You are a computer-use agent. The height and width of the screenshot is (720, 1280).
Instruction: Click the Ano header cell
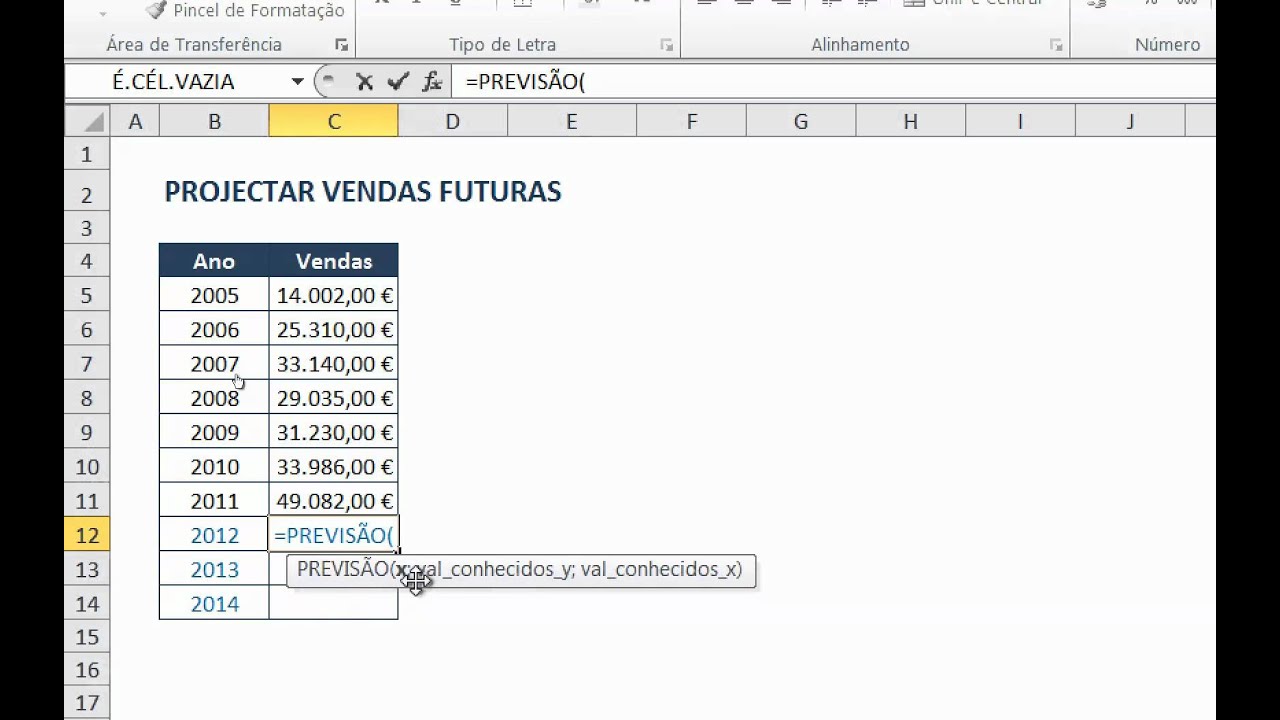(x=214, y=261)
